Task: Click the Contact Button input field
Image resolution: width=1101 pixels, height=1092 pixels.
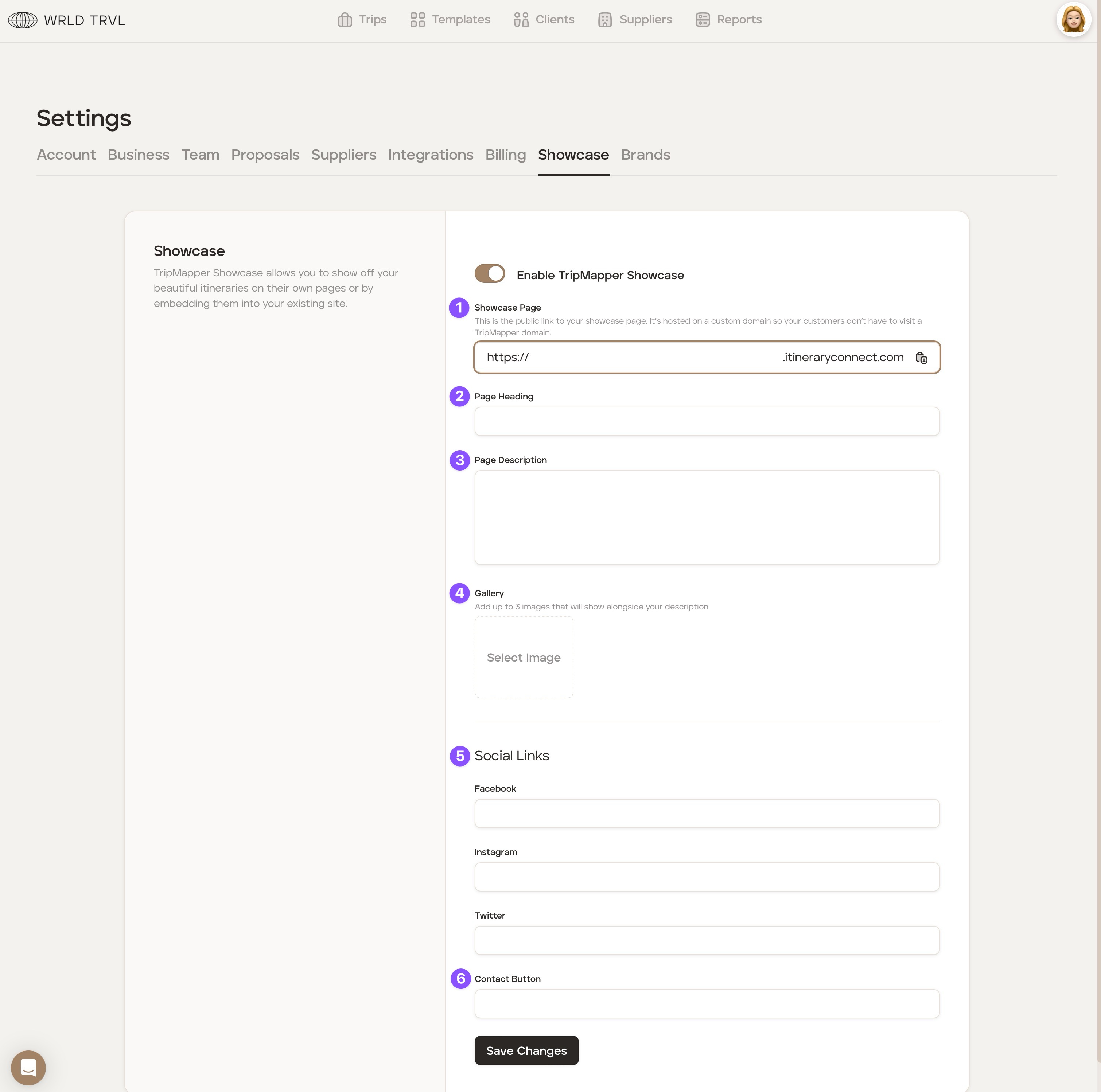Action: click(706, 1004)
